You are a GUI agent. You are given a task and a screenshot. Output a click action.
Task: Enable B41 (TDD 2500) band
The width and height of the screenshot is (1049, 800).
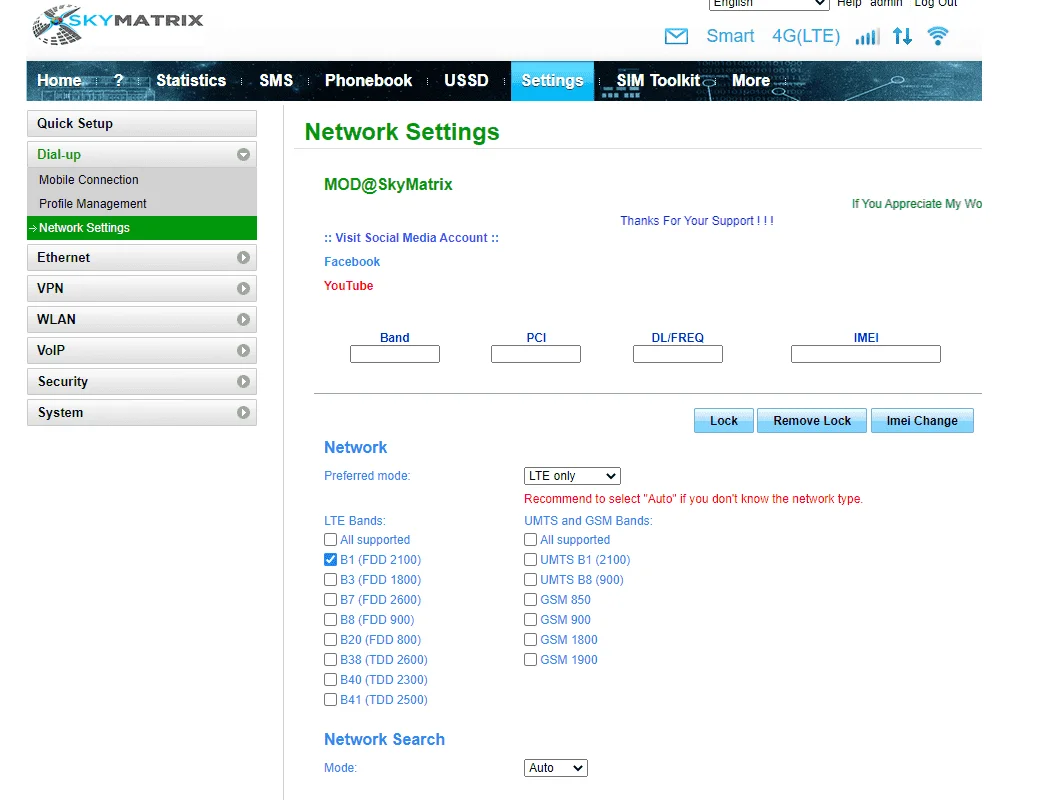point(330,700)
